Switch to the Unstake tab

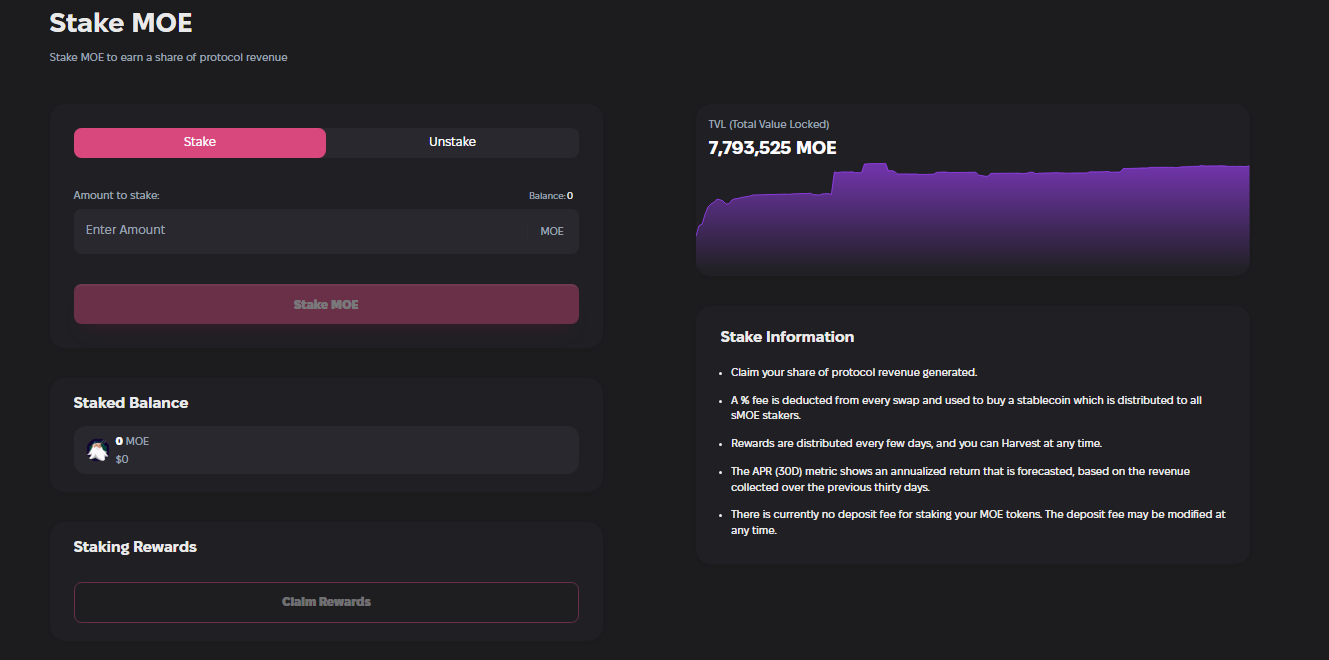click(452, 142)
